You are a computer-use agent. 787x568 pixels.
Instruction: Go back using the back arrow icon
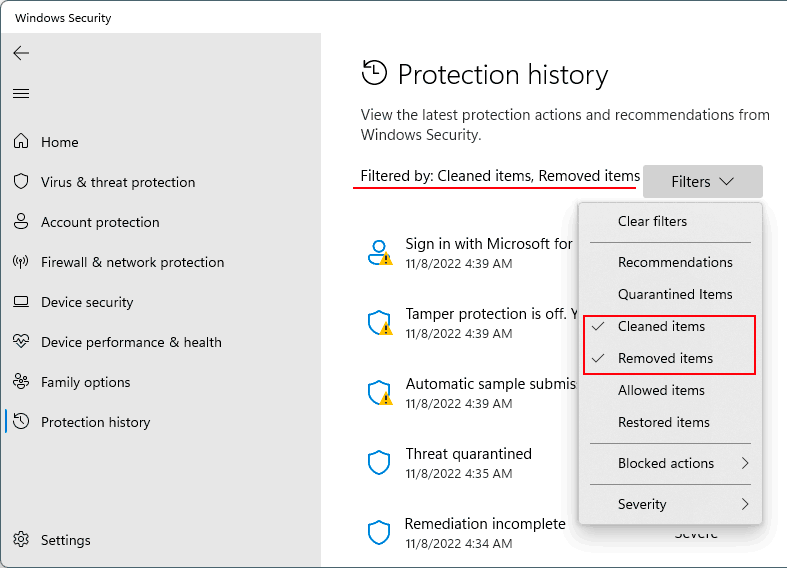coord(21,53)
